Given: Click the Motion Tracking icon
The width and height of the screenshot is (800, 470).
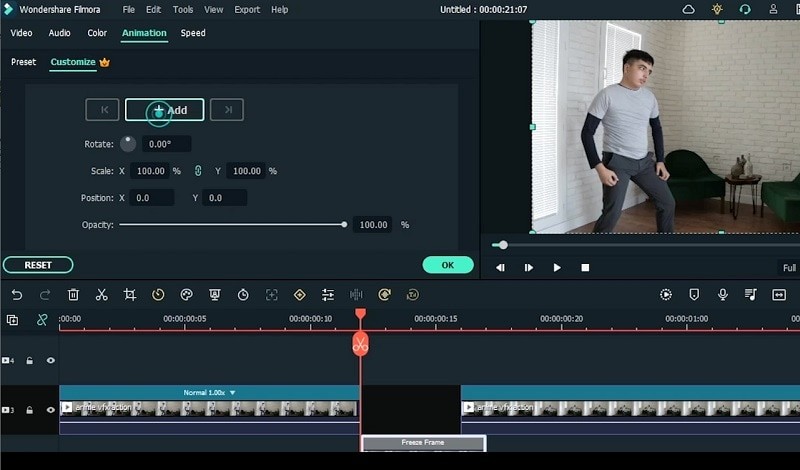Looking at the screenshot, I should [271, 294].
